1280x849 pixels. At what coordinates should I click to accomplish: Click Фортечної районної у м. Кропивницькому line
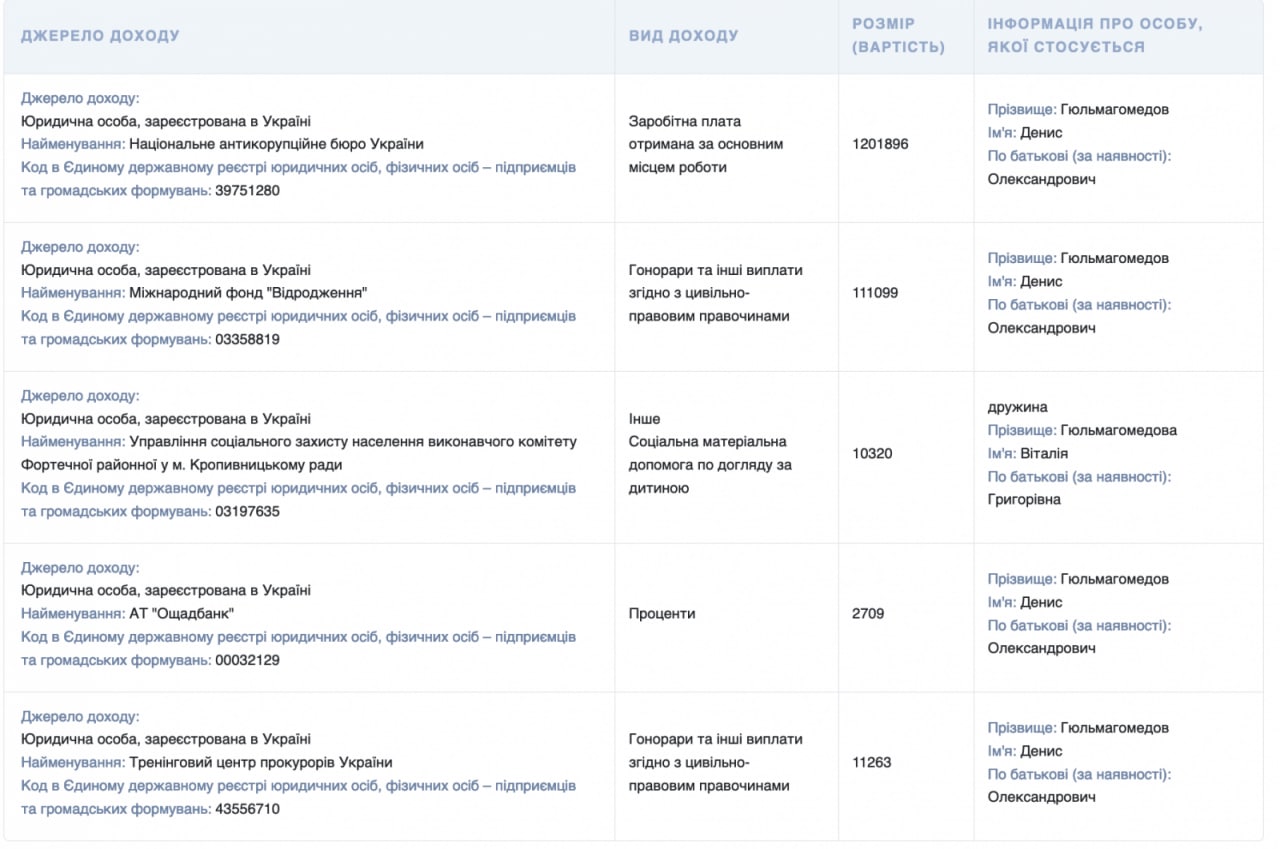[x=181, y=464]
